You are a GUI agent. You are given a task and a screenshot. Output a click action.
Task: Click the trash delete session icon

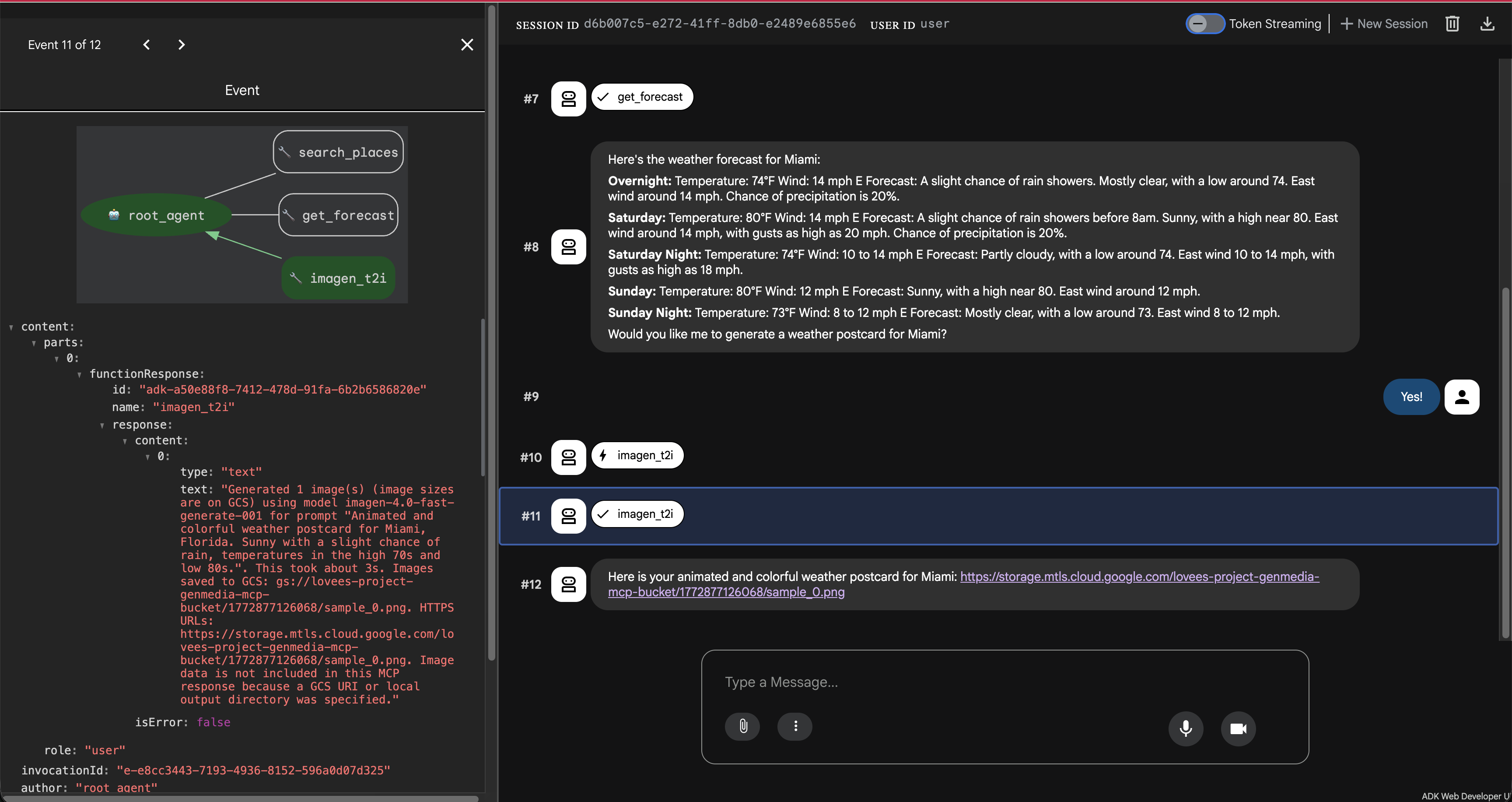click(x=1452, y=24)
